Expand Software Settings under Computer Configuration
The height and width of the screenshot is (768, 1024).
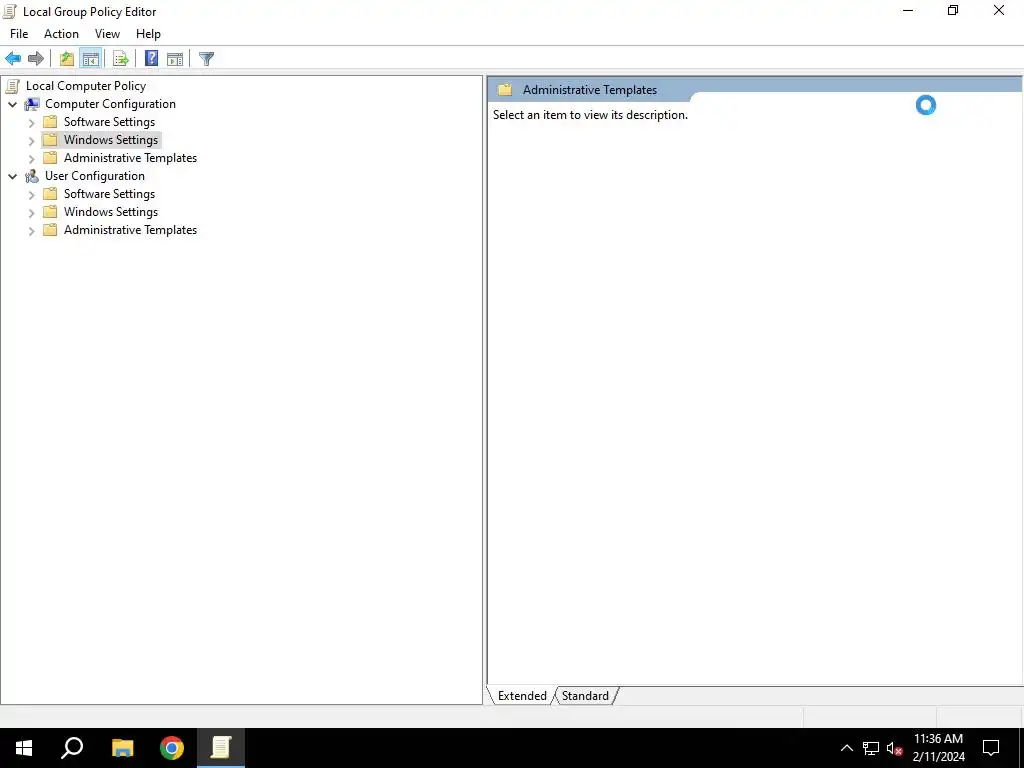click(x=31, y=123)
